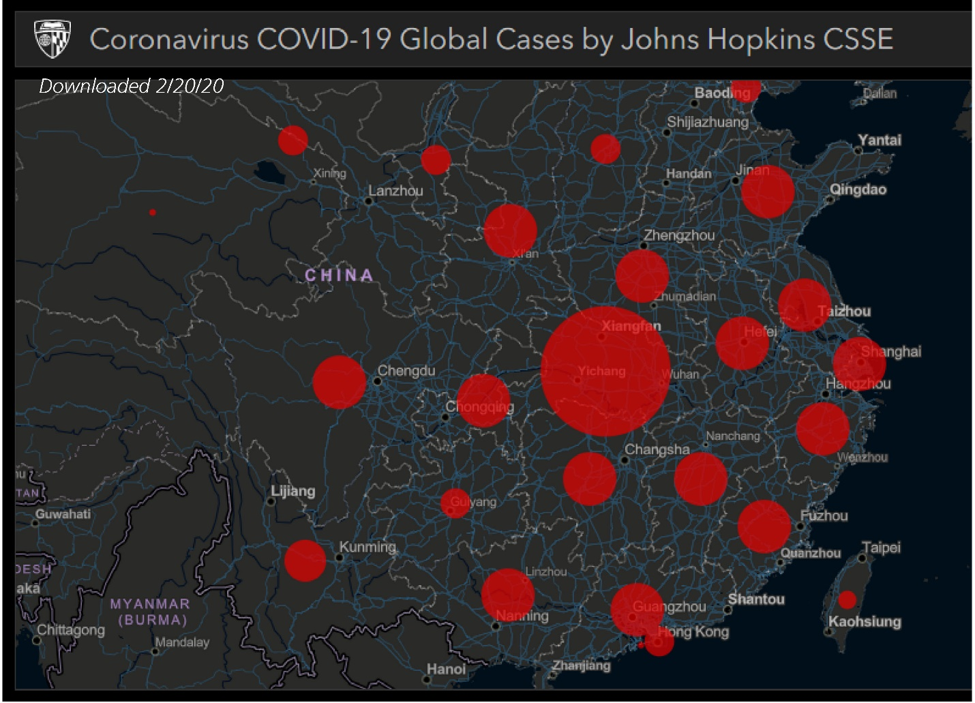Click the red circle near Hong Kong label
975x703 pixels.
pos(659,641)
